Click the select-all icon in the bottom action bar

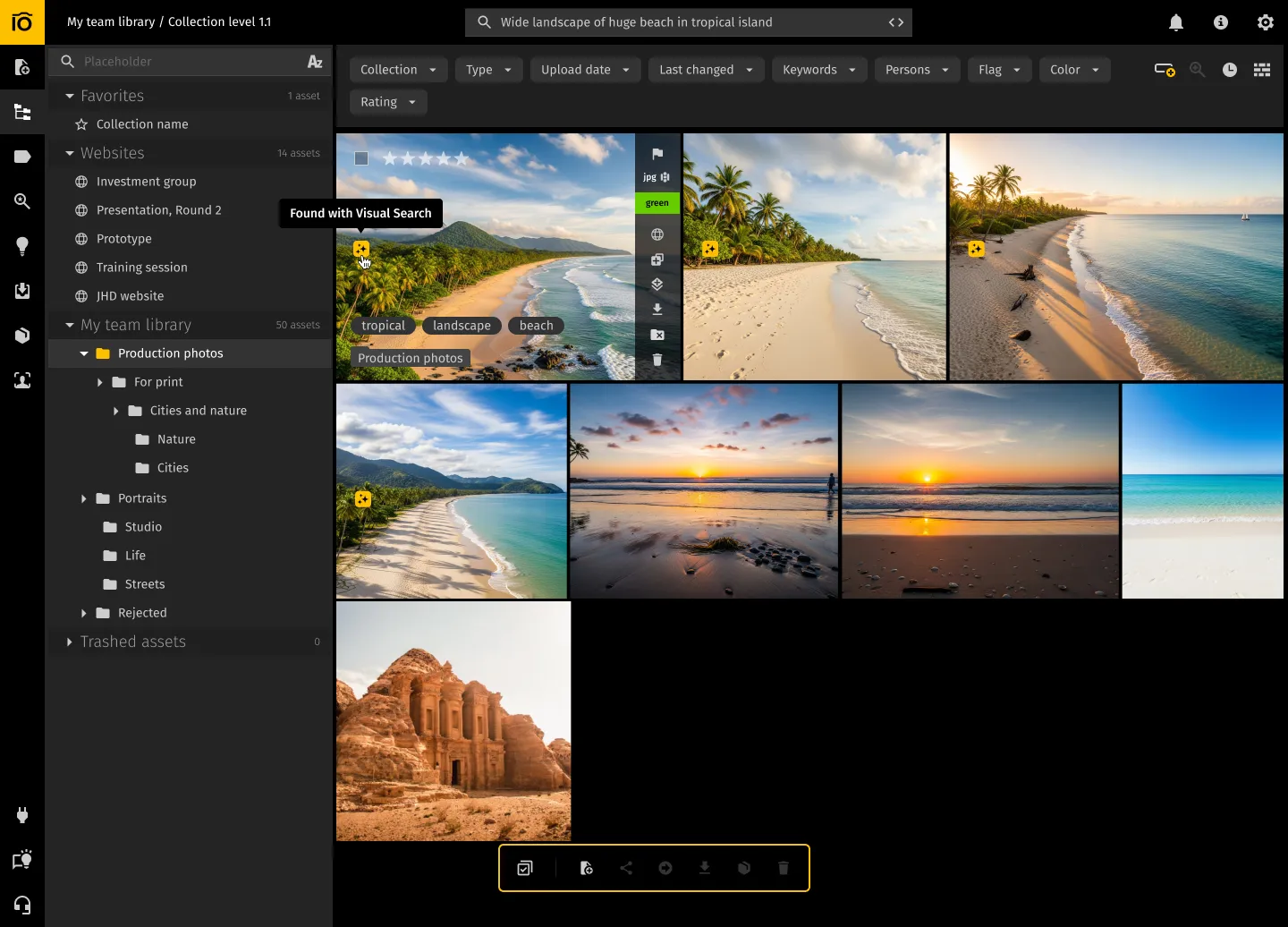click(525, 868)
